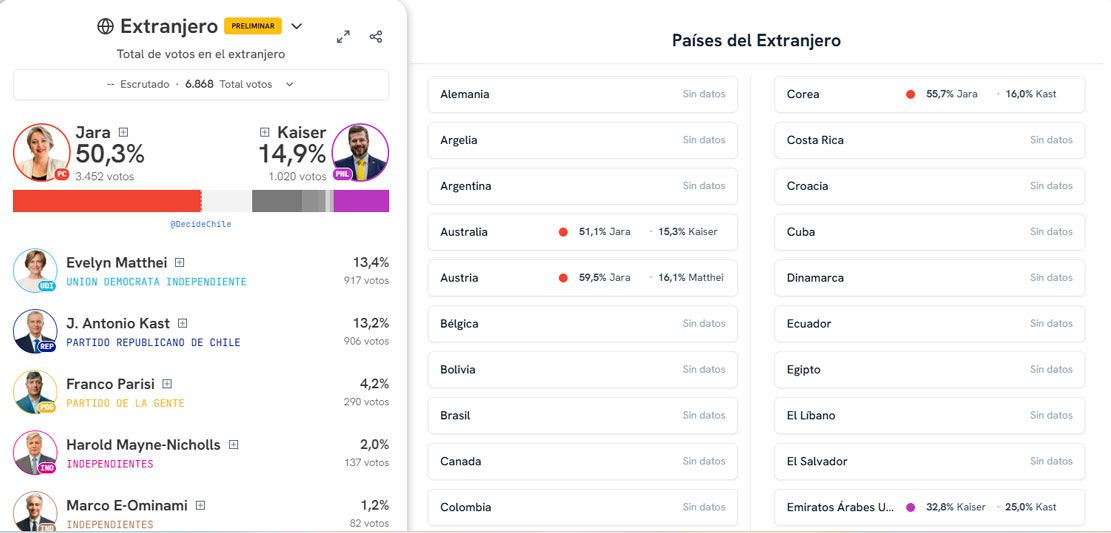Click plus icon next to Harold Mayne-Nicholls

click(x=233, y=445)
